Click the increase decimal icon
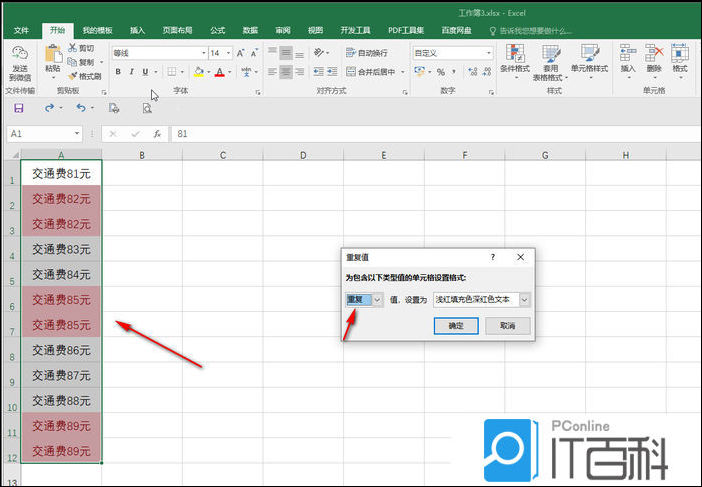This screenshot has width=702, height=487. [472, 72]
